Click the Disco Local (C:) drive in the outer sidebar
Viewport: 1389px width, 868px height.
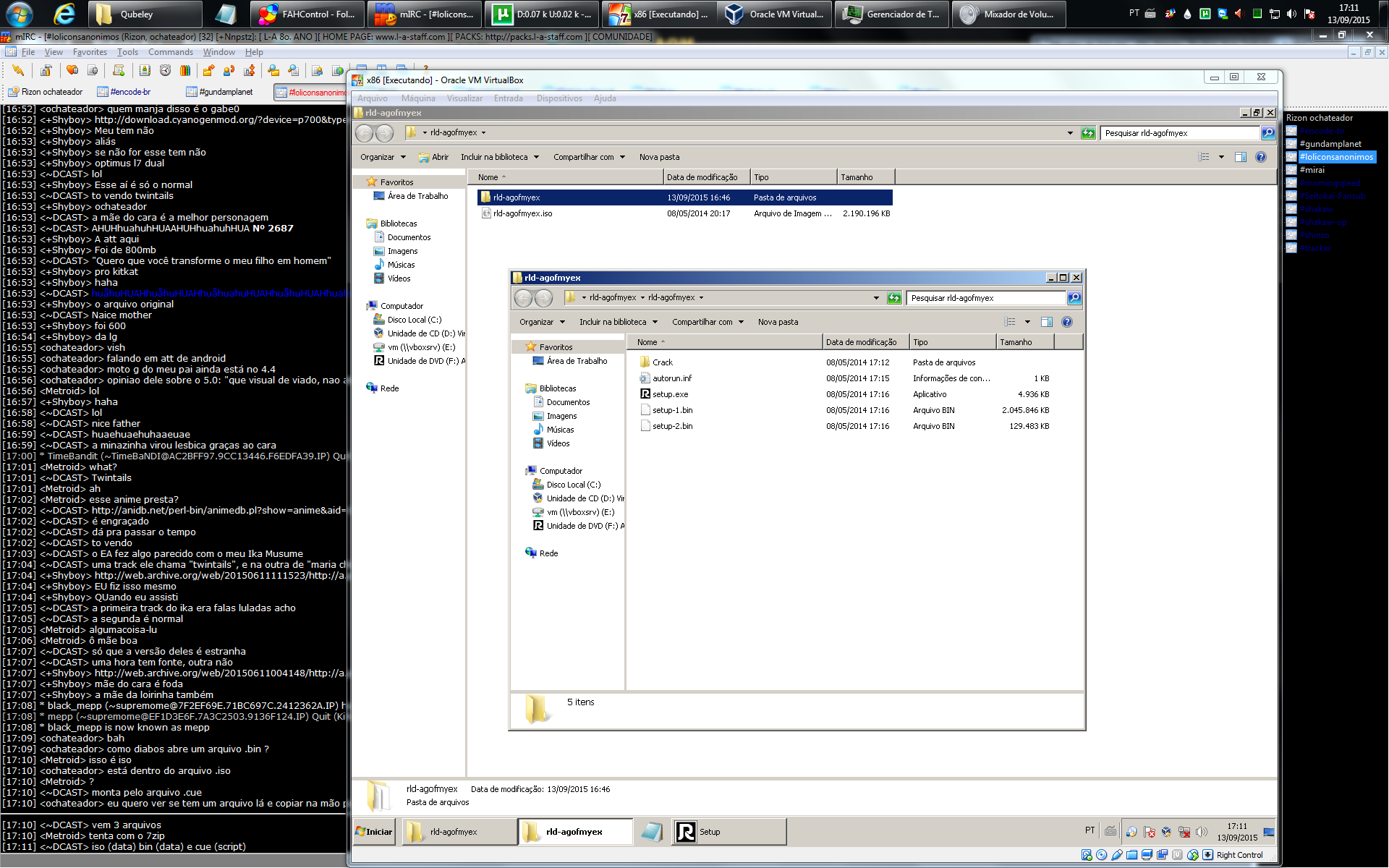coord(414,320)
